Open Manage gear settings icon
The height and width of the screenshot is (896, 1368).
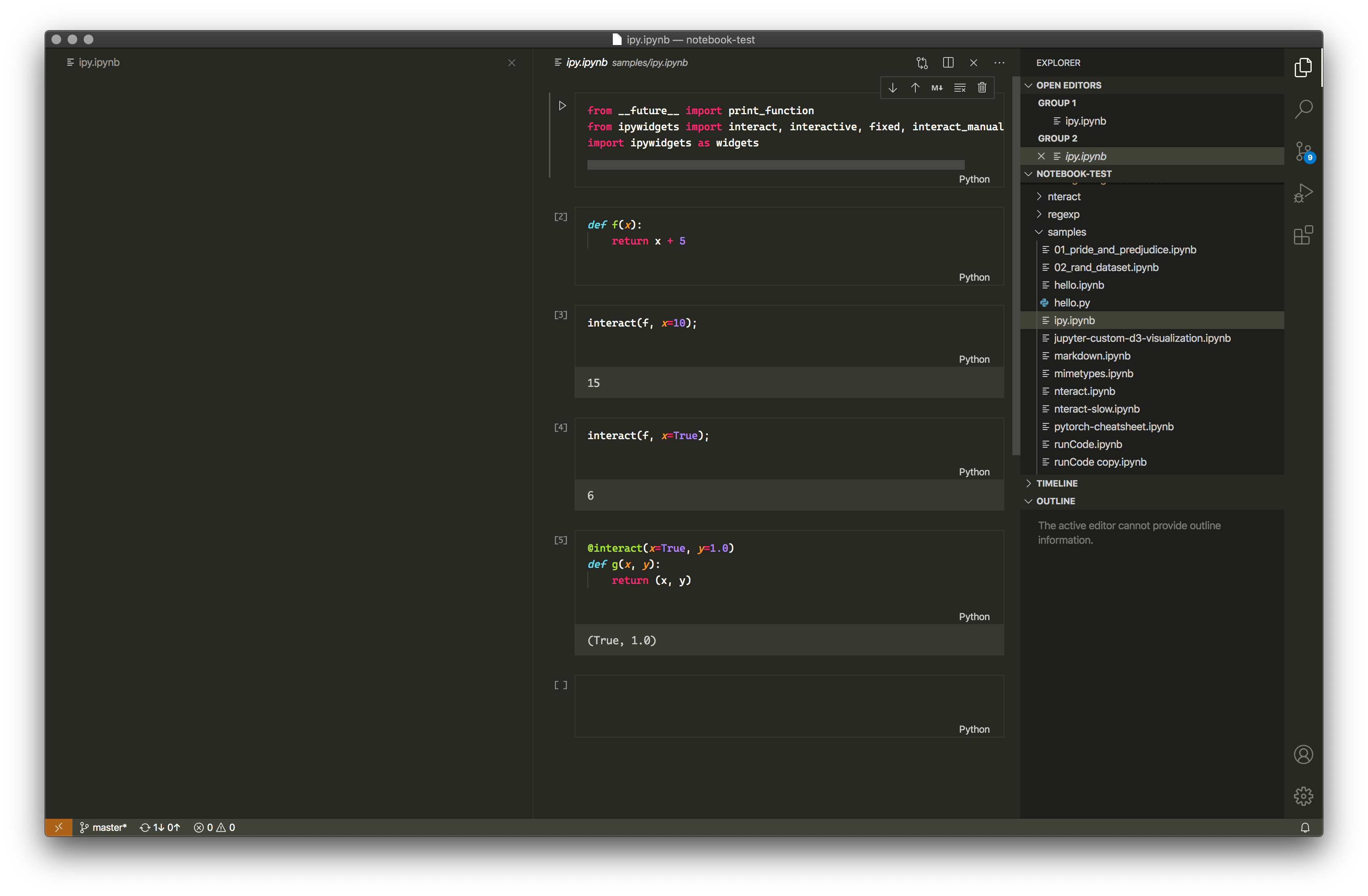pos(1303,796)
